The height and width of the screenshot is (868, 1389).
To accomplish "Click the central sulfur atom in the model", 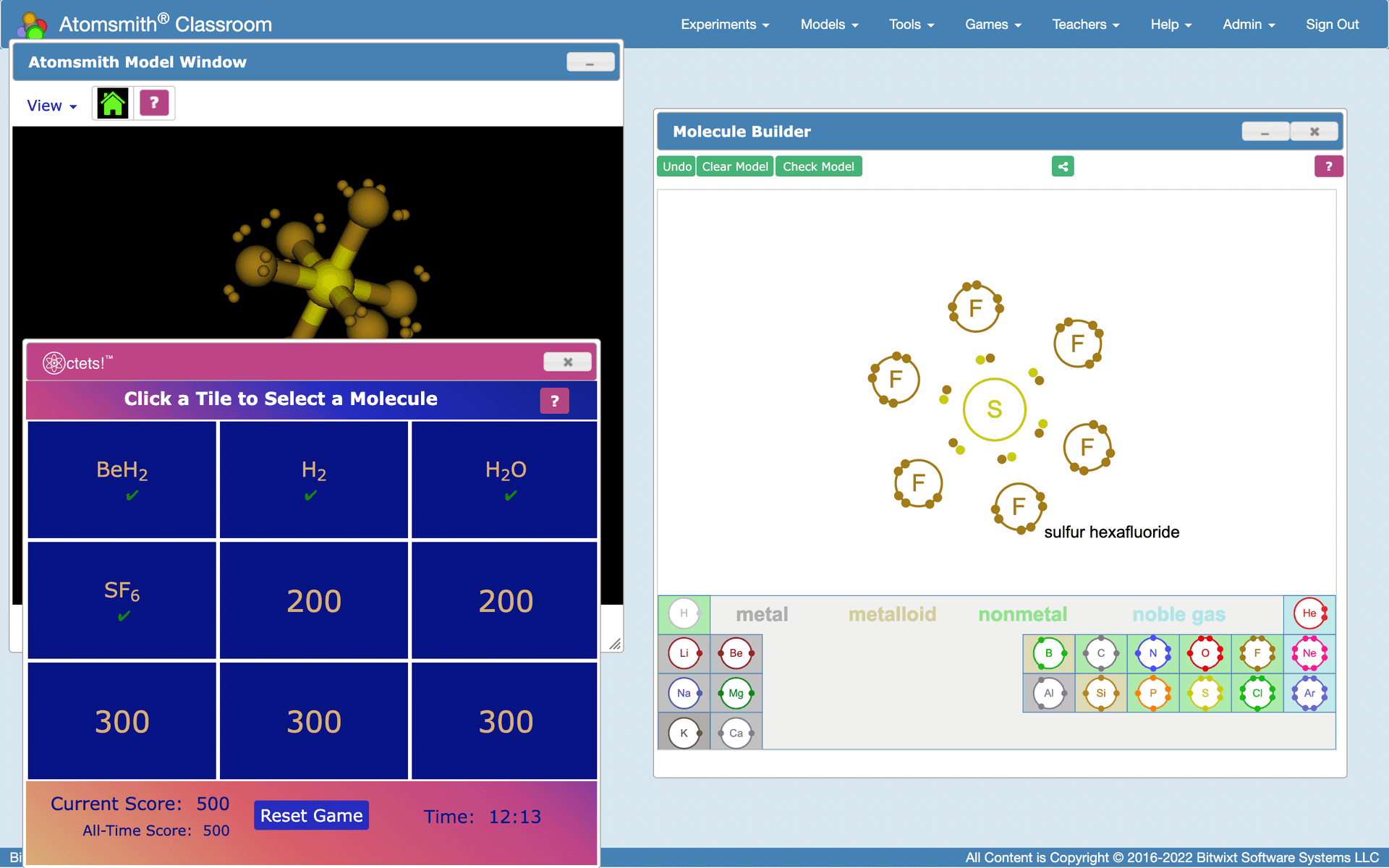I will point(995,409).
